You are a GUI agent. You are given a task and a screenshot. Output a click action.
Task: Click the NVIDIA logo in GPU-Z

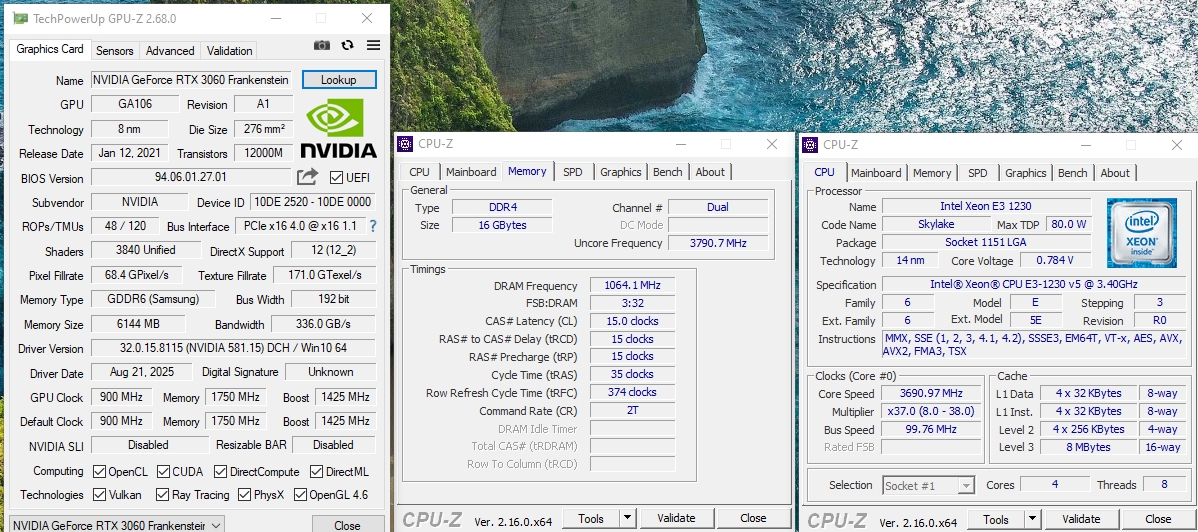point(338,128)
